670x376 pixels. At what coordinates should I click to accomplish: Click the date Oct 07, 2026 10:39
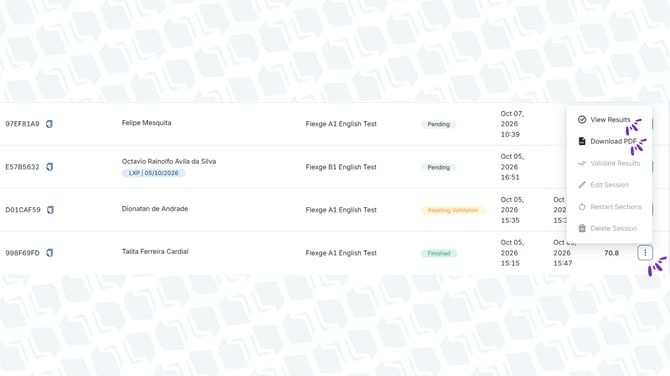click(x=512, y=124)
